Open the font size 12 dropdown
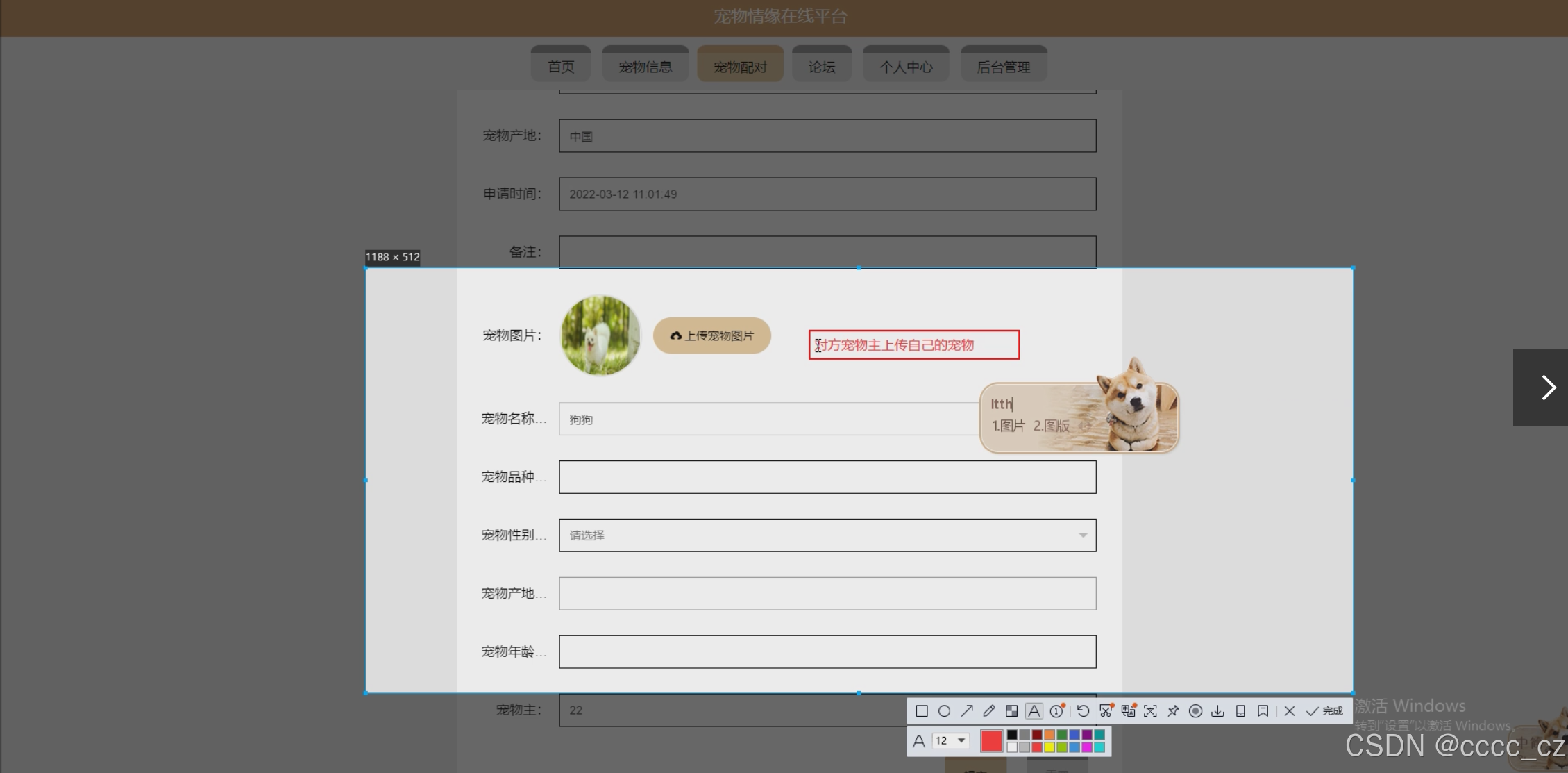 (x=951, y=741)
